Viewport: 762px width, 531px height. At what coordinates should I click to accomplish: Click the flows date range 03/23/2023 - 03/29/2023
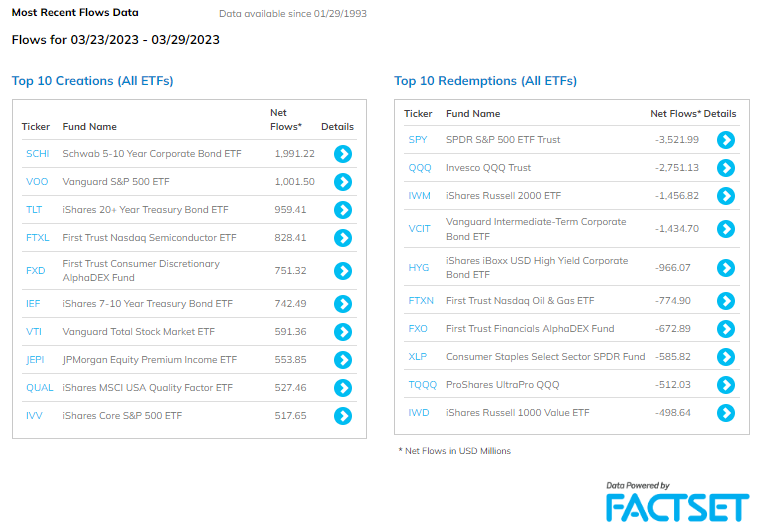point(145,40)
